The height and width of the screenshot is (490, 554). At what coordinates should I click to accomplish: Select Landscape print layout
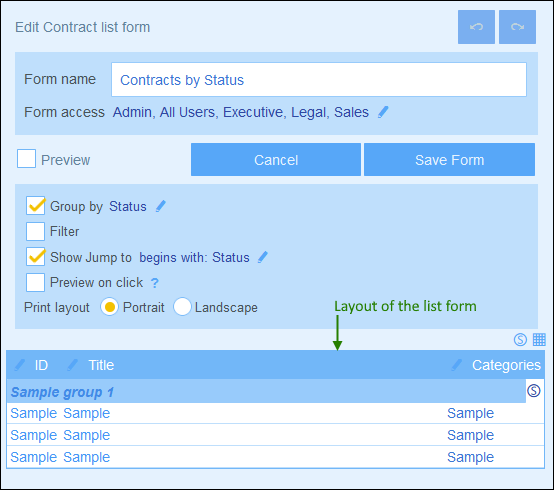182,307
